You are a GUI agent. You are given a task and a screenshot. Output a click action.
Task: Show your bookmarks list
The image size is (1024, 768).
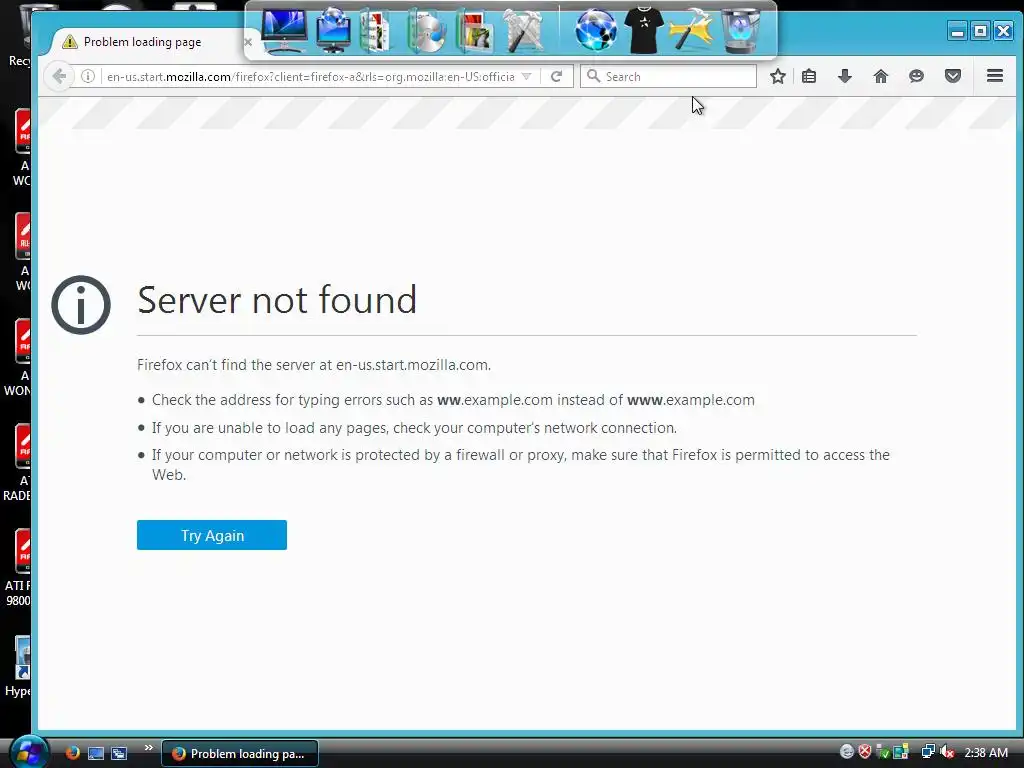pos(808,76)
